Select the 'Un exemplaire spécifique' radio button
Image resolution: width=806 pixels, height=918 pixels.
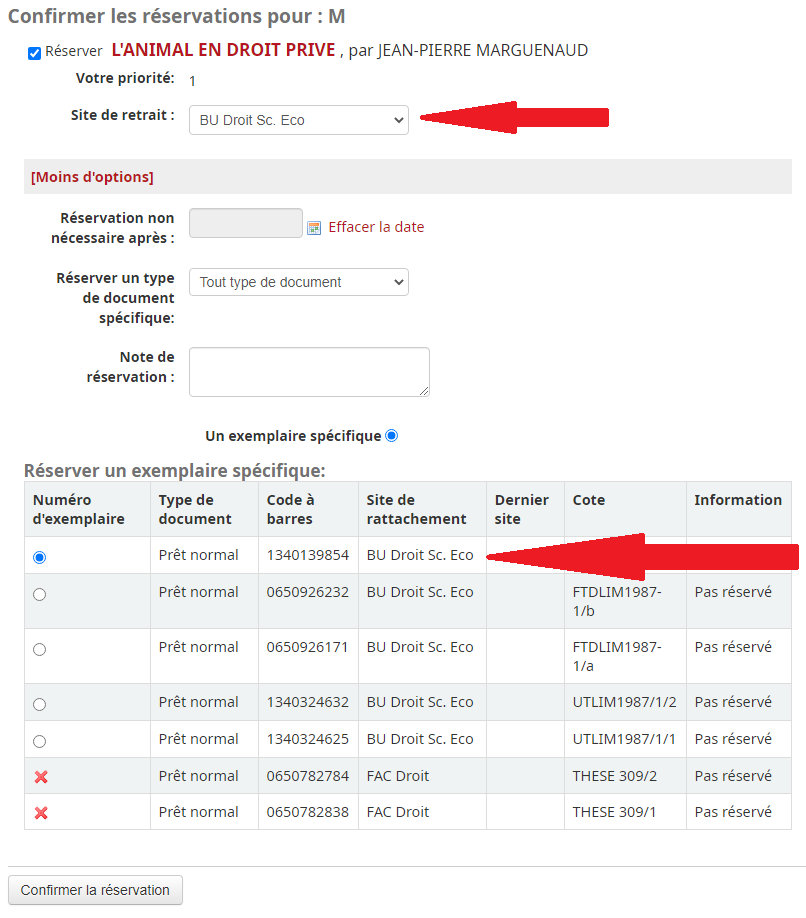pos(391,436)
